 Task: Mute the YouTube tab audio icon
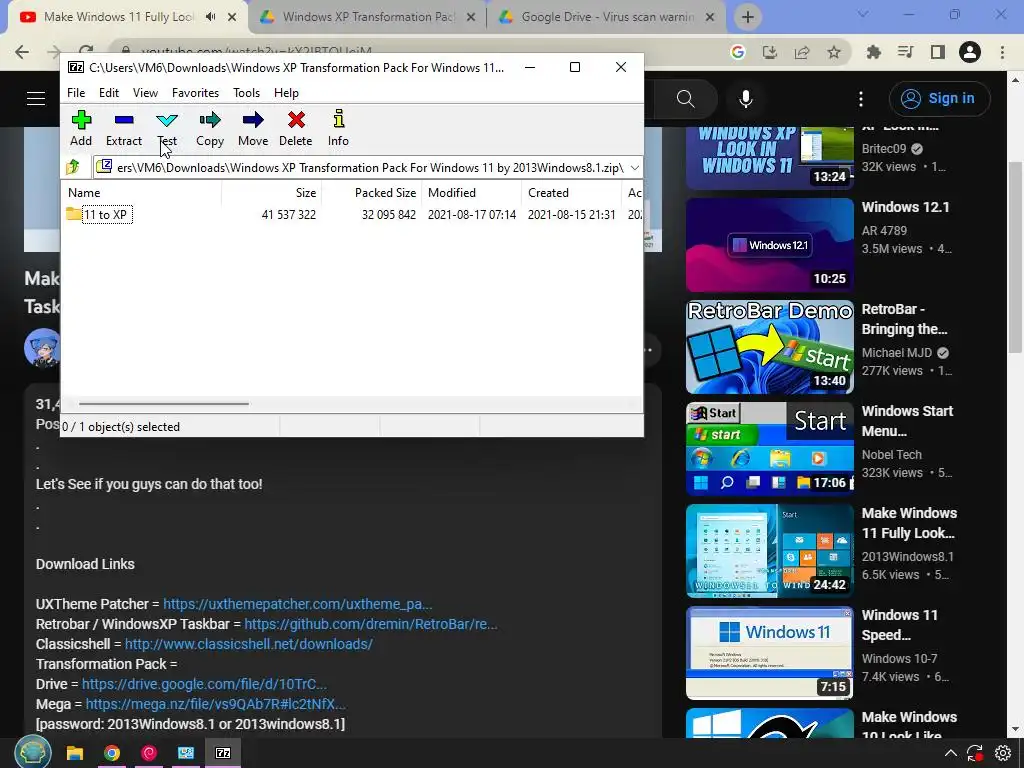coord(210,17)
